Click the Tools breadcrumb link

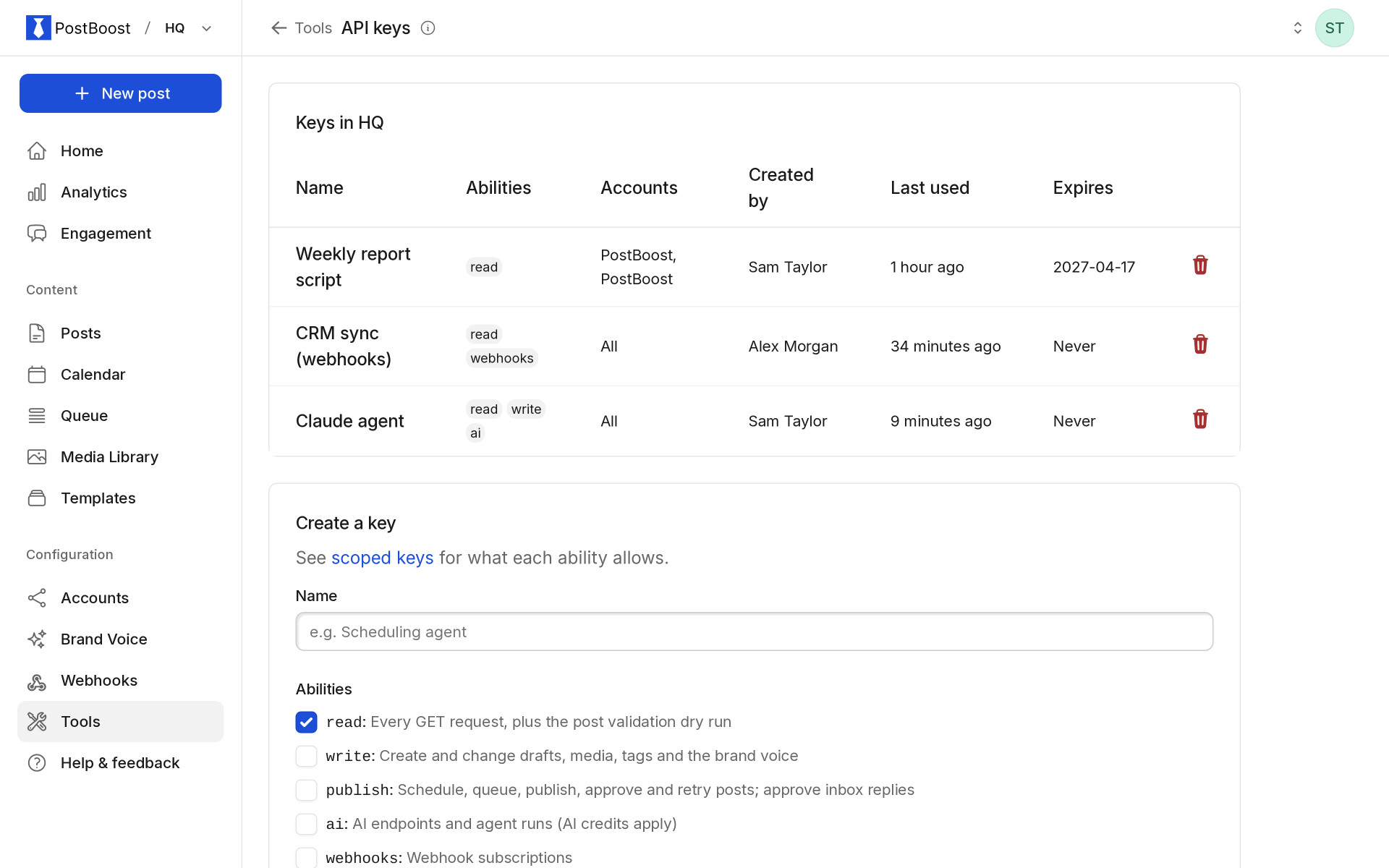tap(313, 27)
